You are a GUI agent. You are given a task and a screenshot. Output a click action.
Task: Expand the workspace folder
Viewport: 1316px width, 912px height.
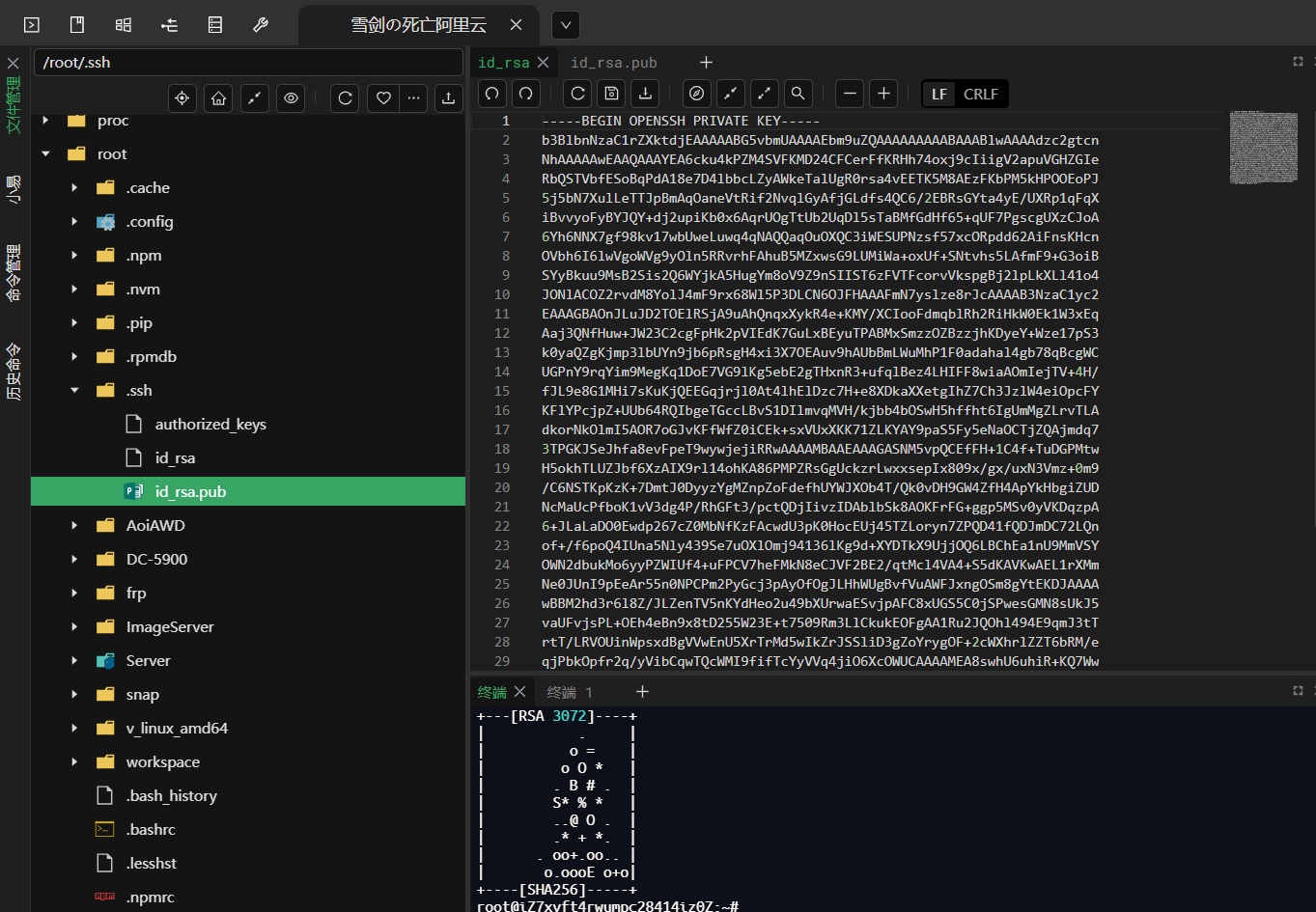74,762
